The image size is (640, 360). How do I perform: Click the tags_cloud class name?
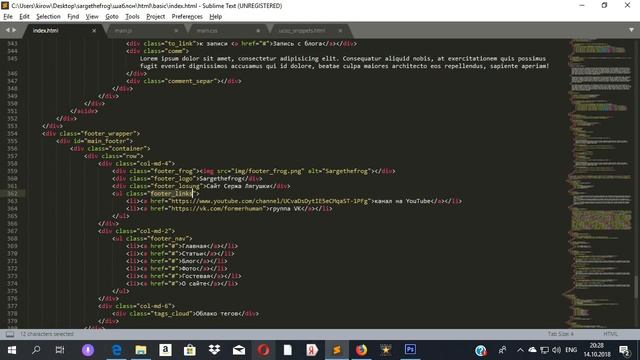click(171, 313)
